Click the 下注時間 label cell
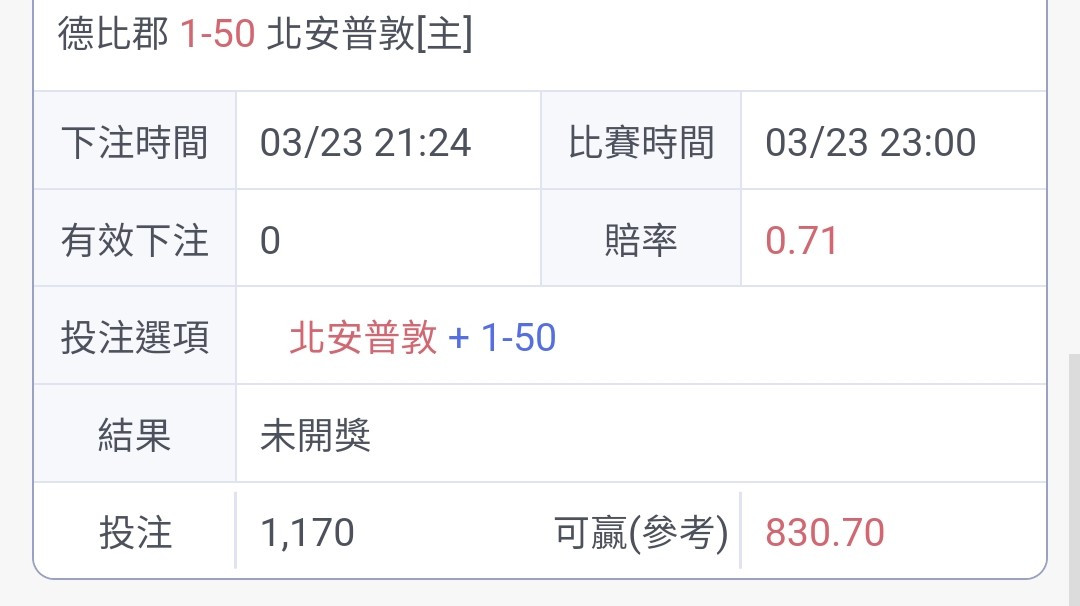Screen dimensions: 1080x606 point(135,141)
